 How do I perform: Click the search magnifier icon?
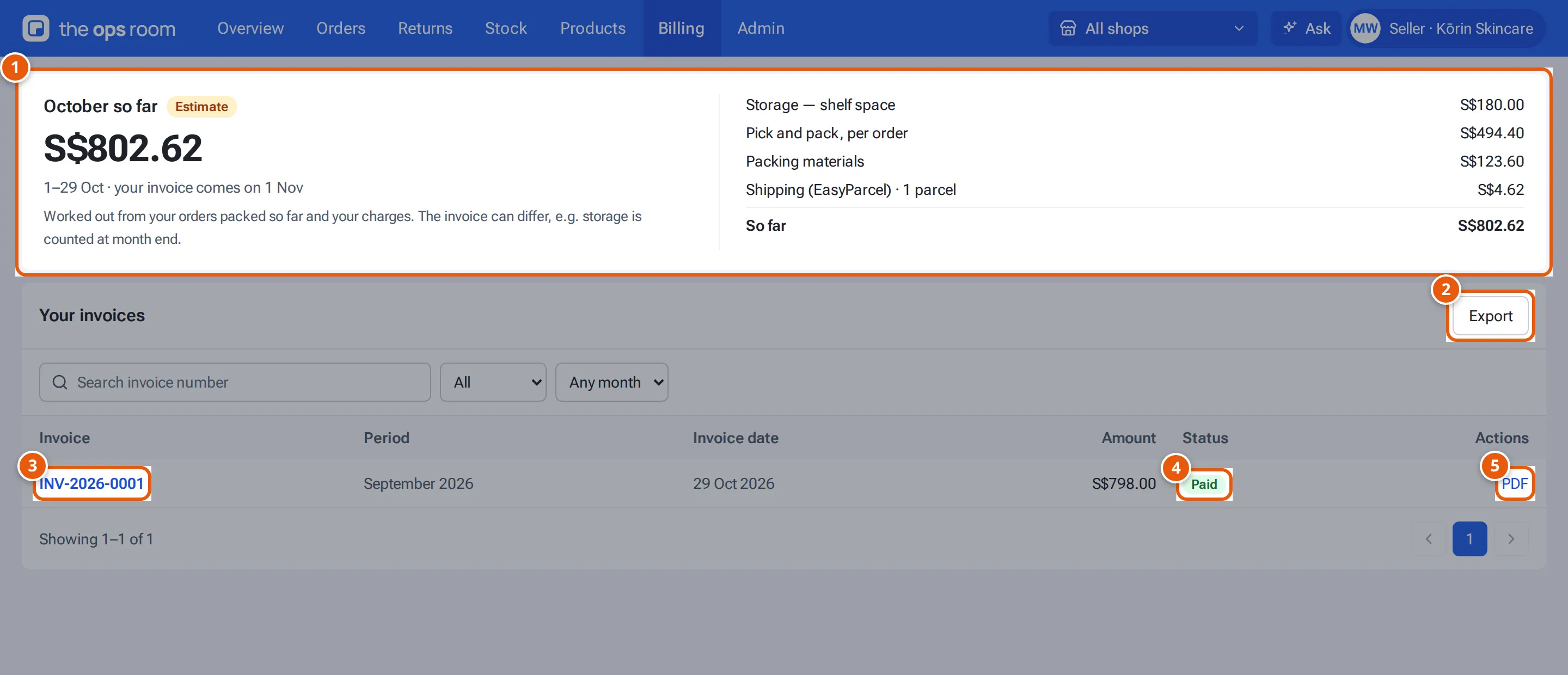pyautogui.click(x=60, y=382)
